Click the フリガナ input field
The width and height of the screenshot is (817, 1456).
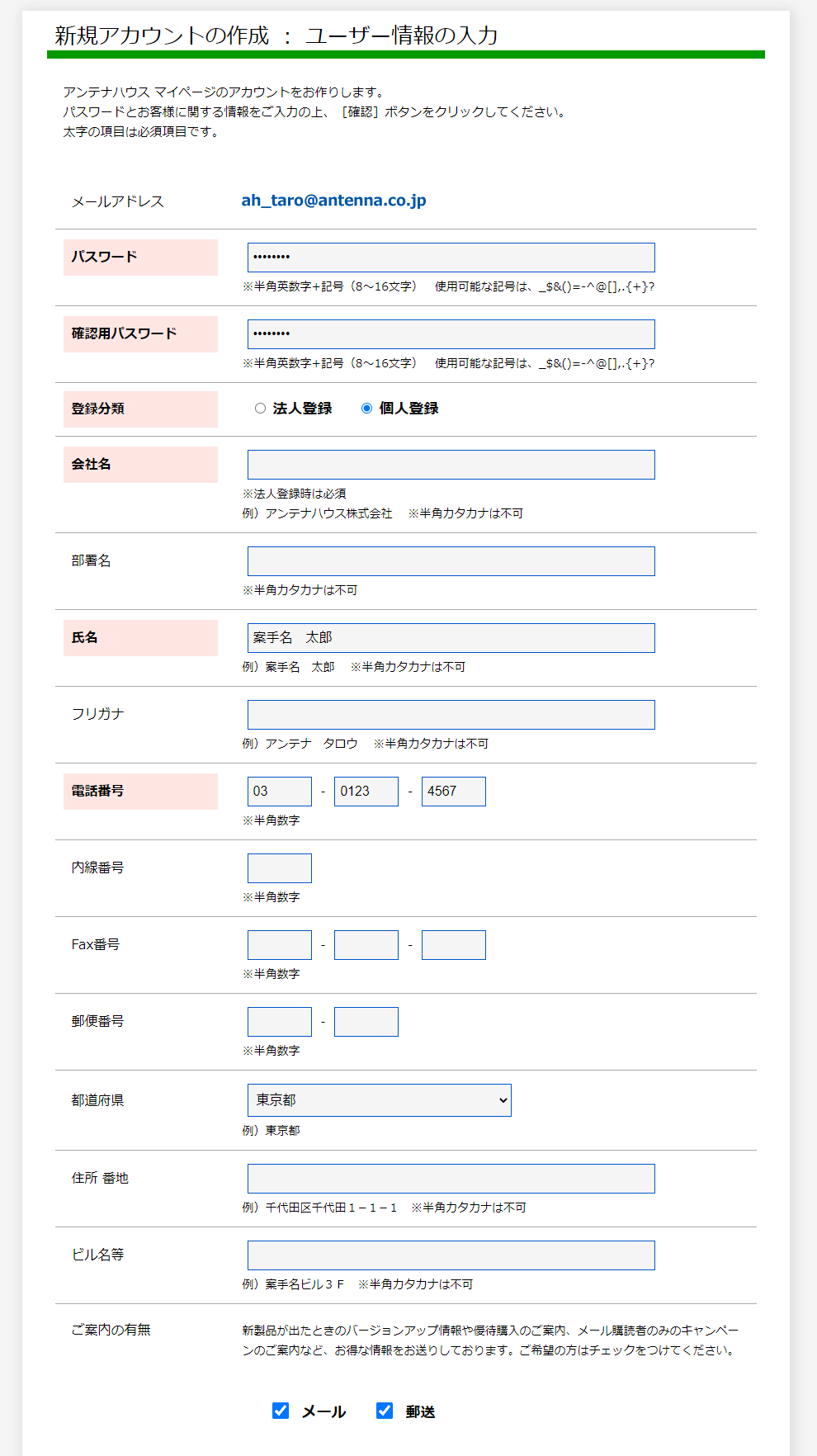click(451, 715)
